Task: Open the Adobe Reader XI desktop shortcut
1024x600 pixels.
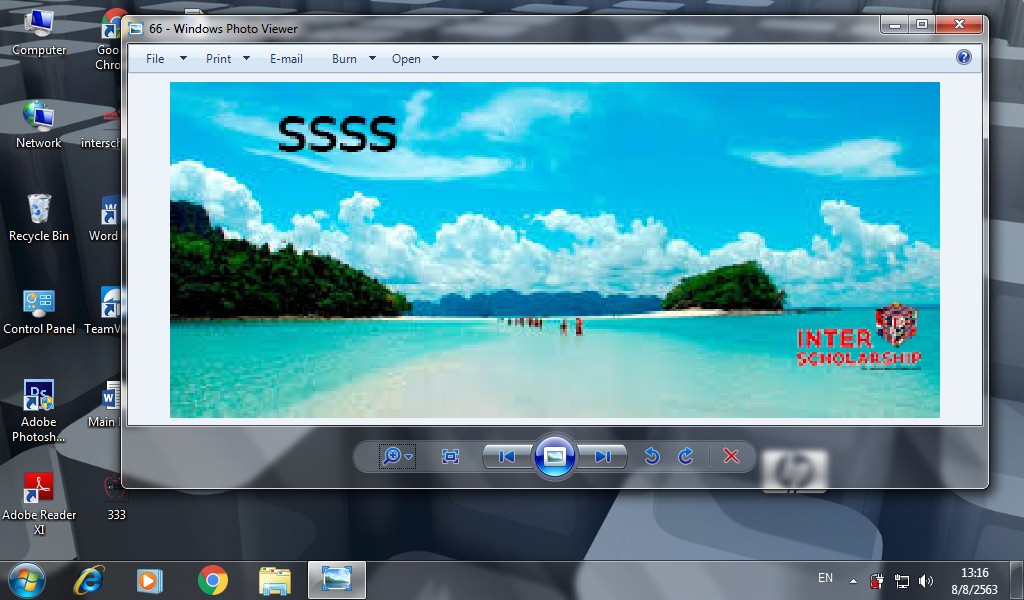Action: click(x=39, y=500)
